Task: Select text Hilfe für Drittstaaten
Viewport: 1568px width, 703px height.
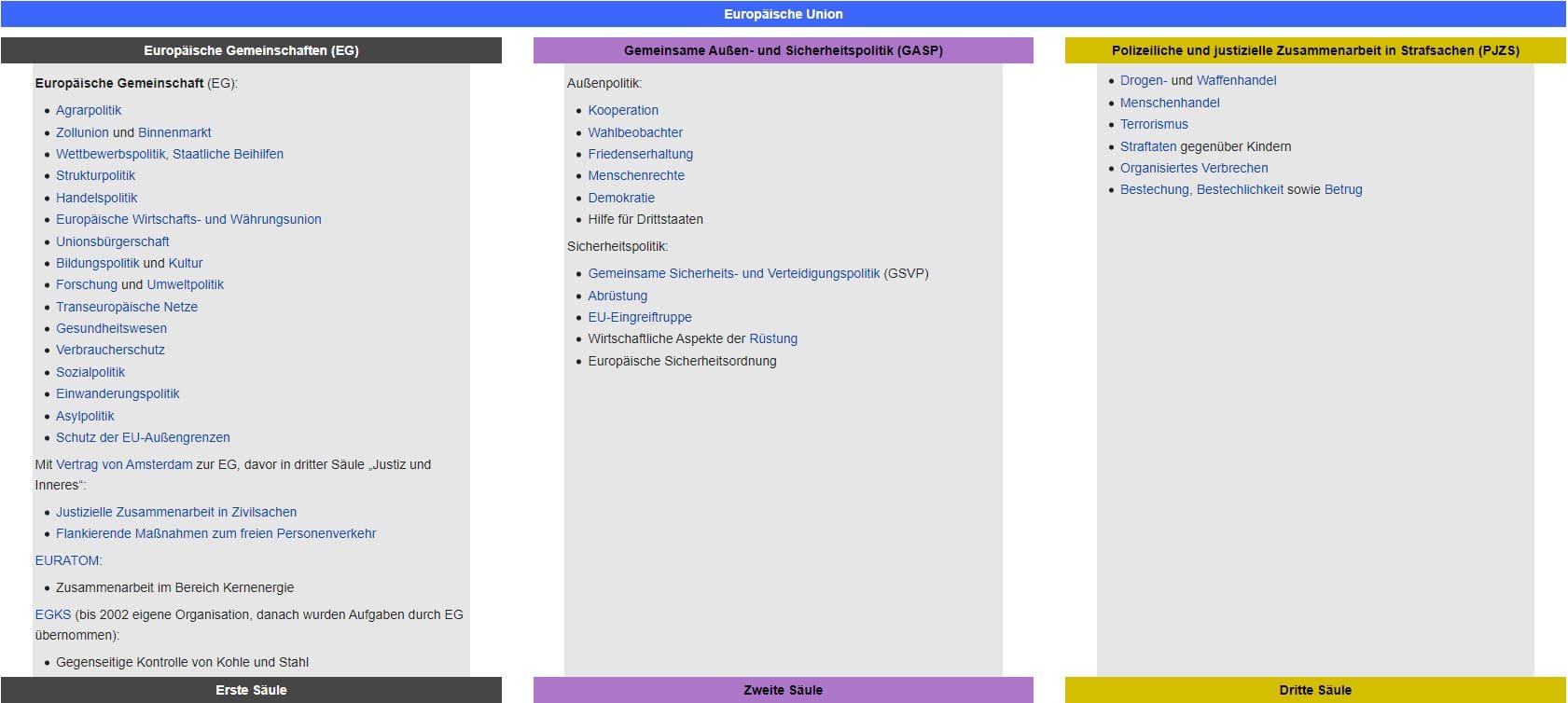Action: pos(645,219)
